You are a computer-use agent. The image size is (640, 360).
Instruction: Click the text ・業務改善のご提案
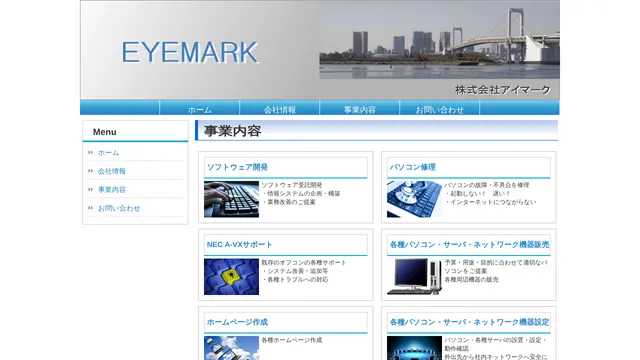coord(289,202)
